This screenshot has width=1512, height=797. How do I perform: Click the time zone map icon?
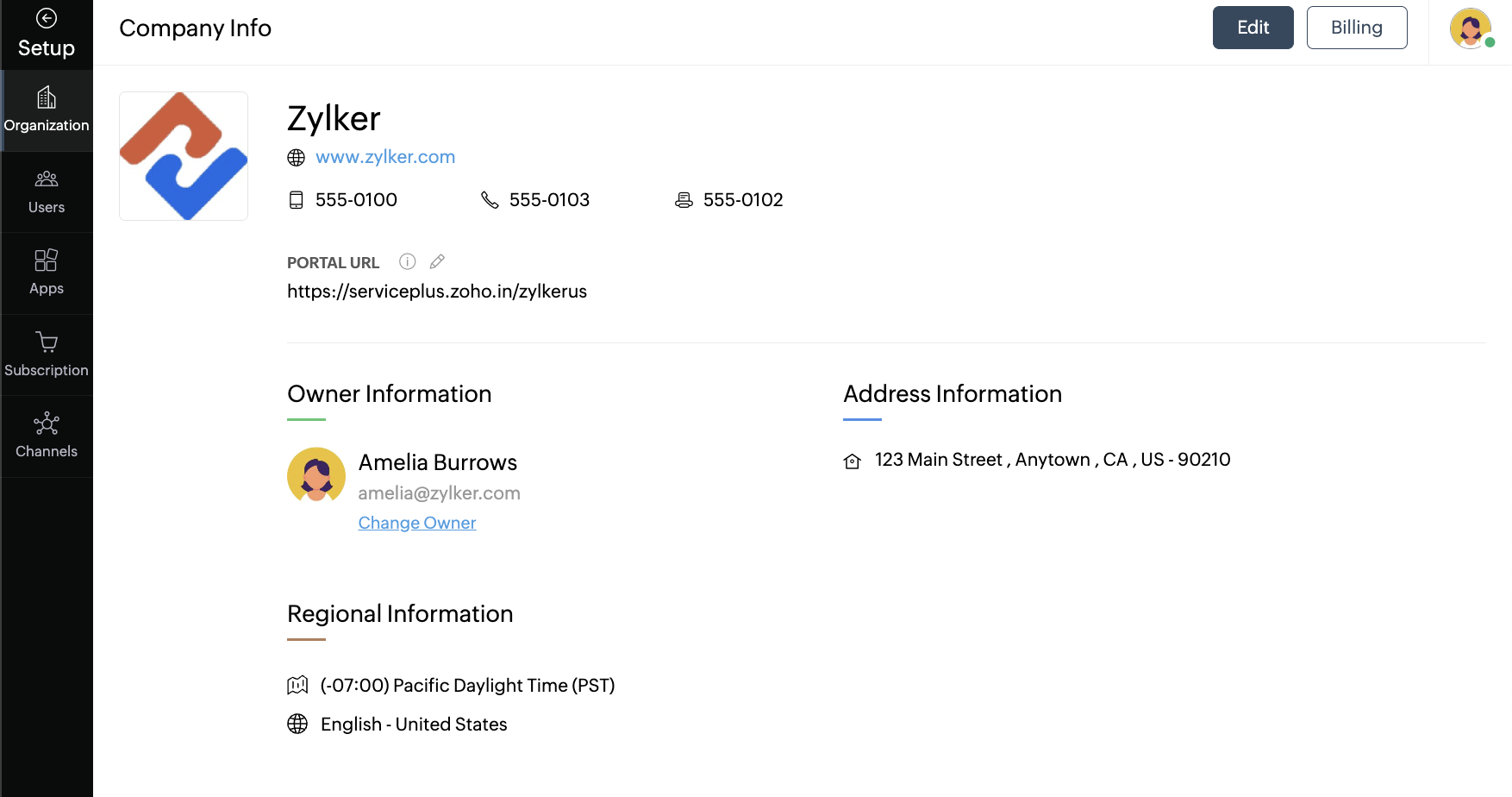pyautogui.click(x=297, y=686)
